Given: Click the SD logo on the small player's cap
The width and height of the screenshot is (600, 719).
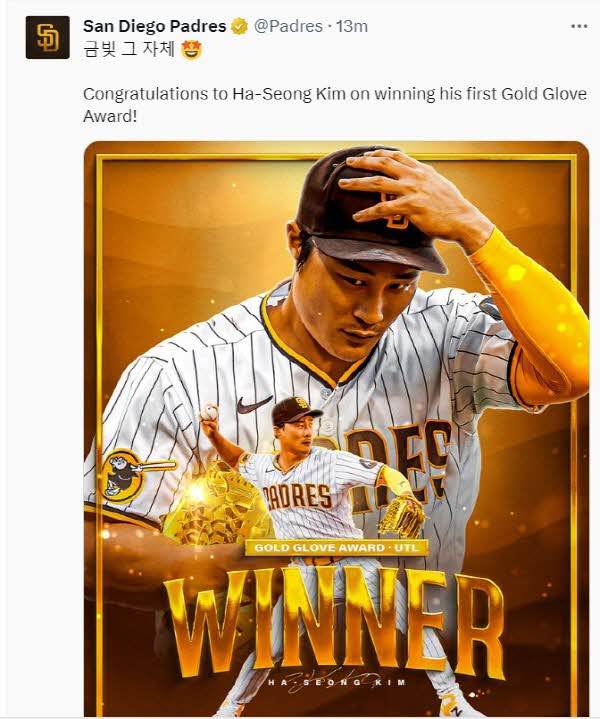Looking at the screenshot, I should point(301,403).
